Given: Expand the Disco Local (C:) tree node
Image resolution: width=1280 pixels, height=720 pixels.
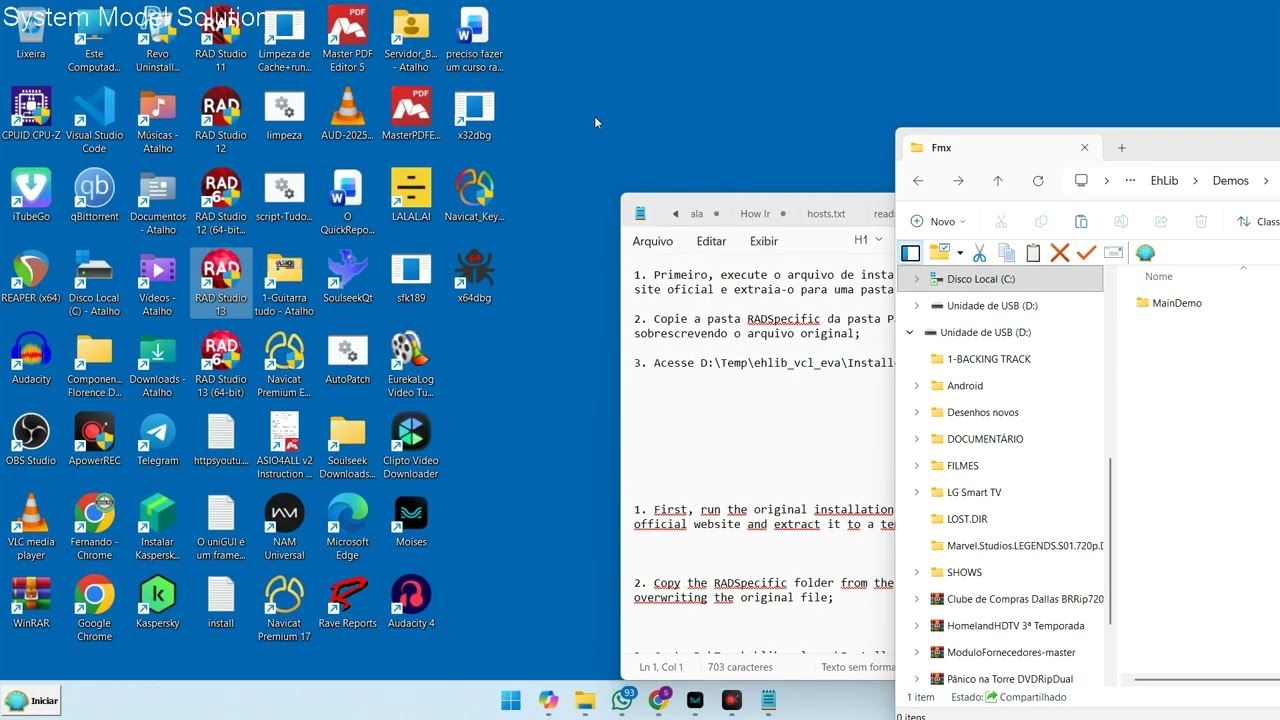Looking at the screenshot, I should [916, 279].
